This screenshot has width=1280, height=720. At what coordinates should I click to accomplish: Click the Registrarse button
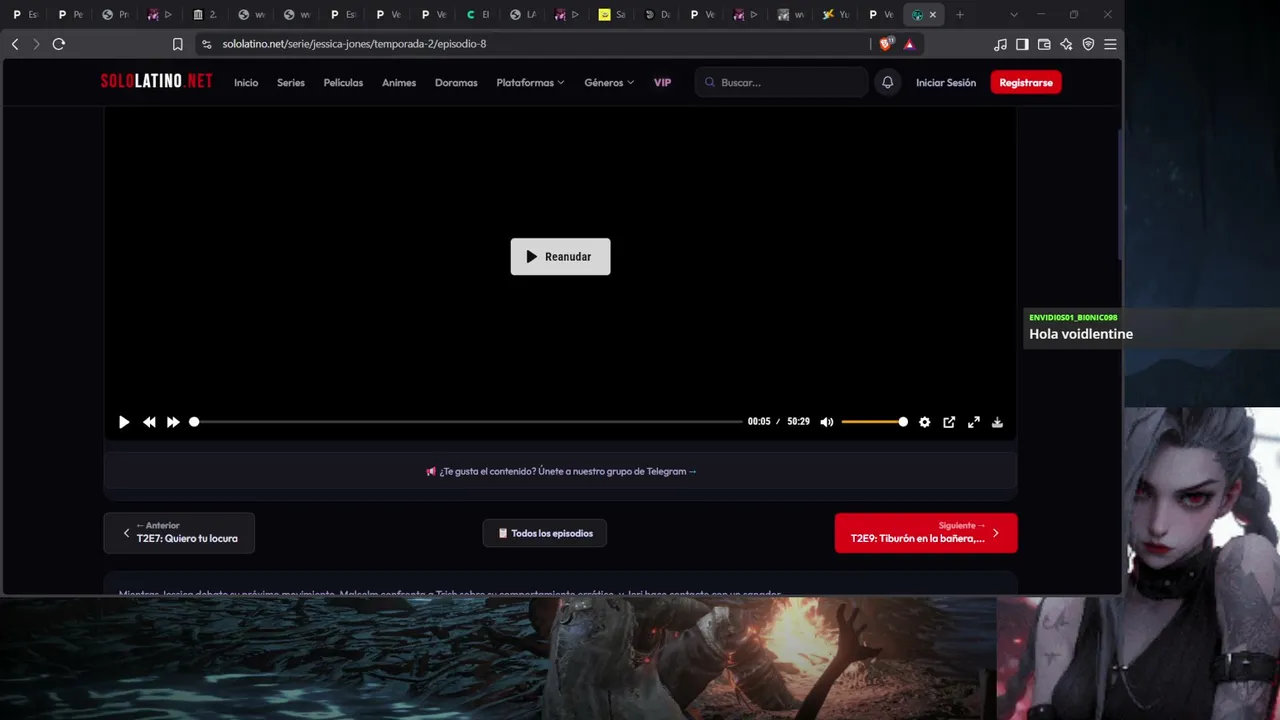tap(1026, 82)
